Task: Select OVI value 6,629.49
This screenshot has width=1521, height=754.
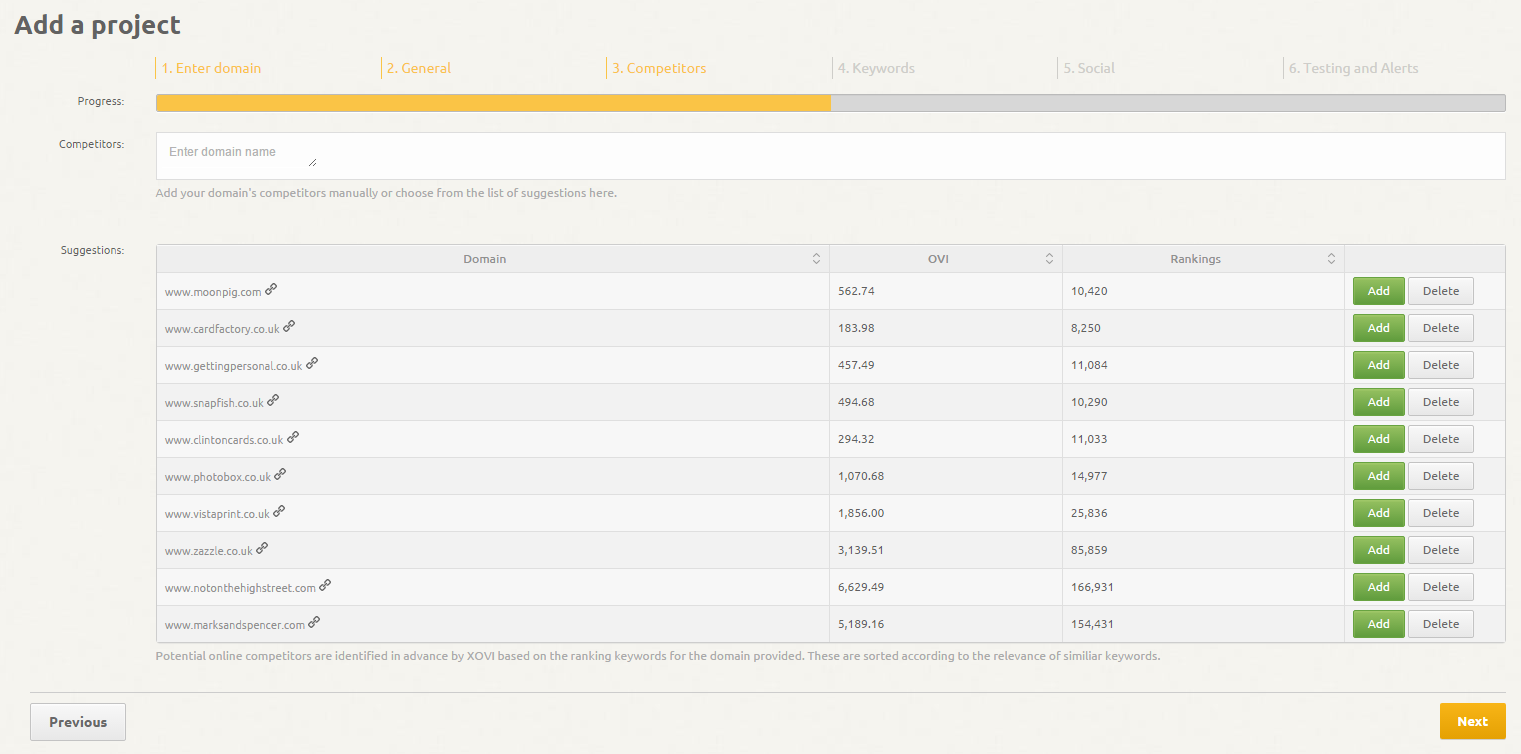Action: coord(861,587)
